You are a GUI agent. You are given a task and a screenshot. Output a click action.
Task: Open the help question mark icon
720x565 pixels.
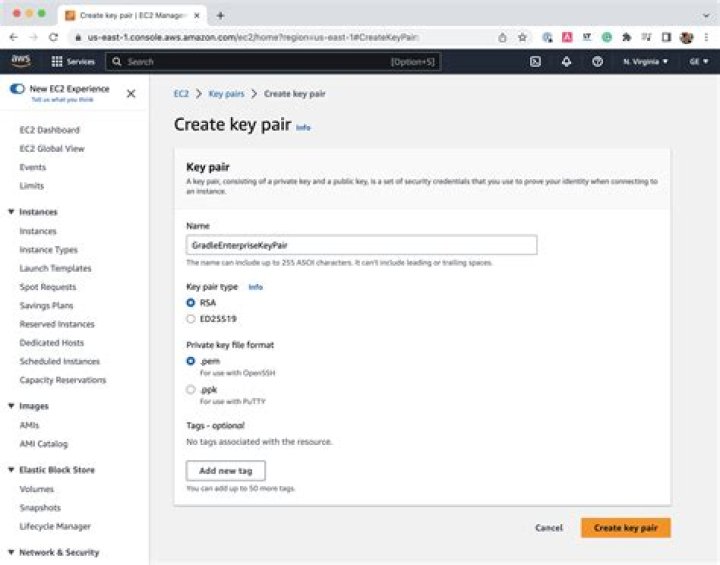click(x=597, y=61)
